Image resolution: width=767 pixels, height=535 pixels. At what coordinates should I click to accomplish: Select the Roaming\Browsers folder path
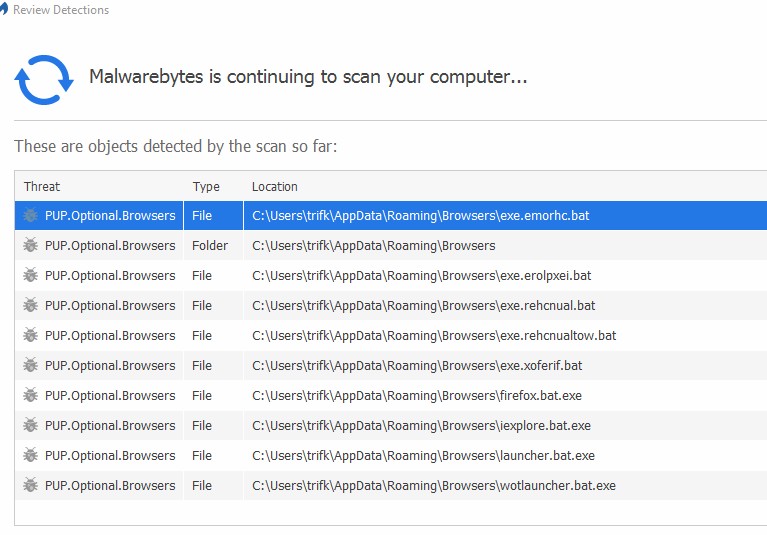coord(374,245)
